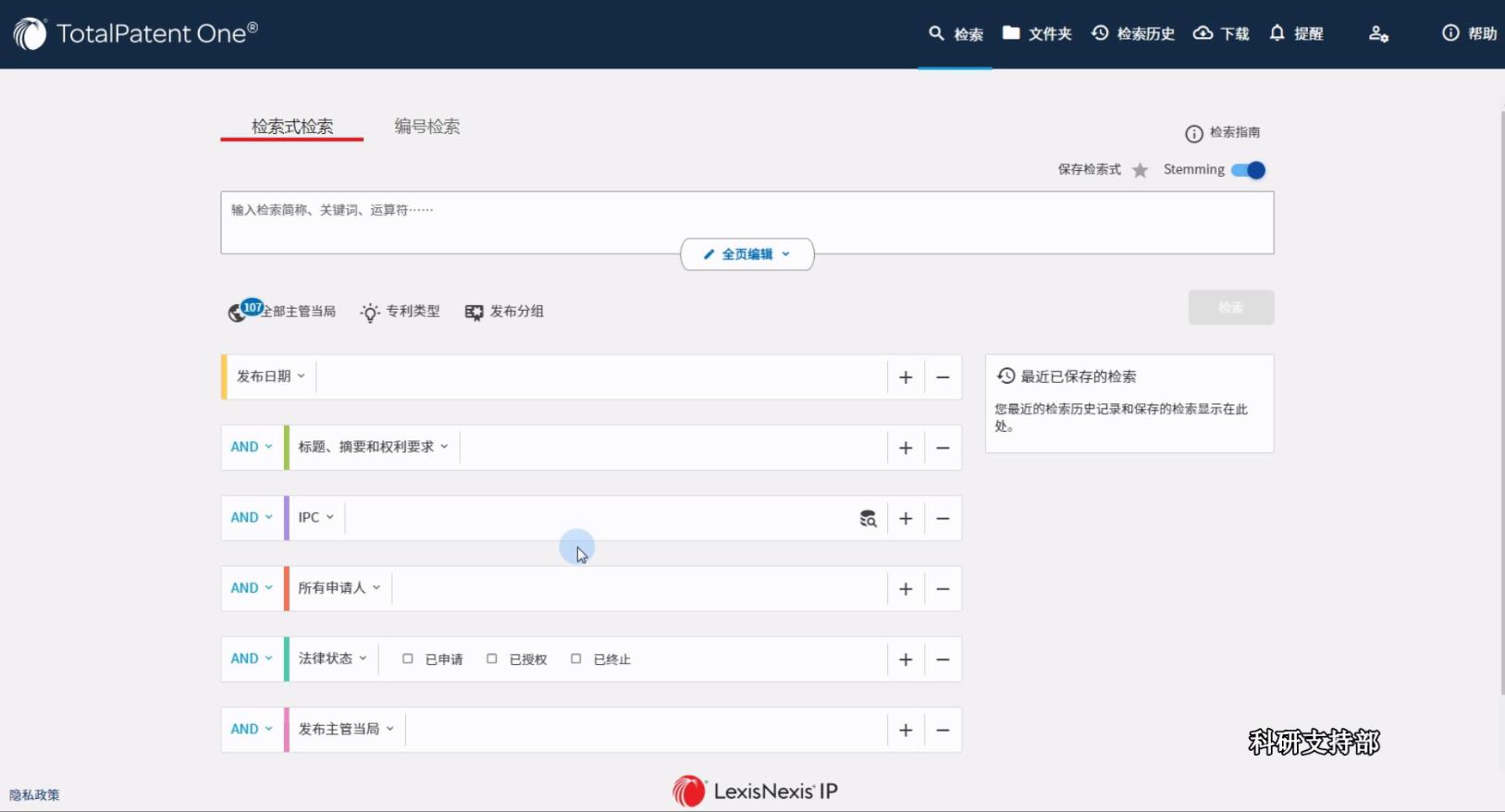Select the 检索式检索 tab
1505x812 pixels.
(292, 127)
